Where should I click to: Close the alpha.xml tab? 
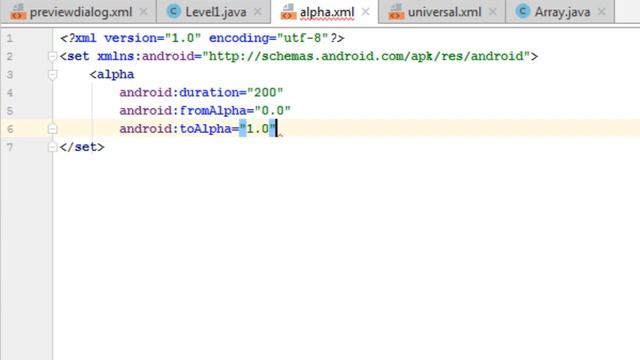click(x=366, y=12)
